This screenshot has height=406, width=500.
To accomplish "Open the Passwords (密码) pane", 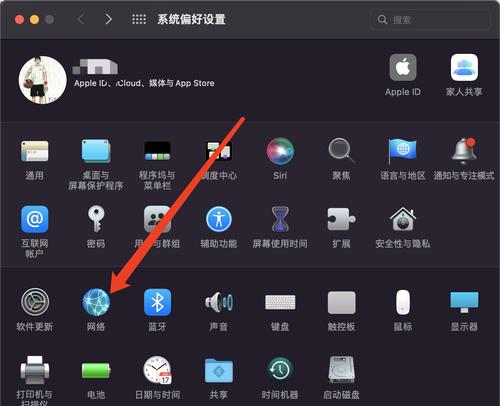I will (x=96, y=219).
